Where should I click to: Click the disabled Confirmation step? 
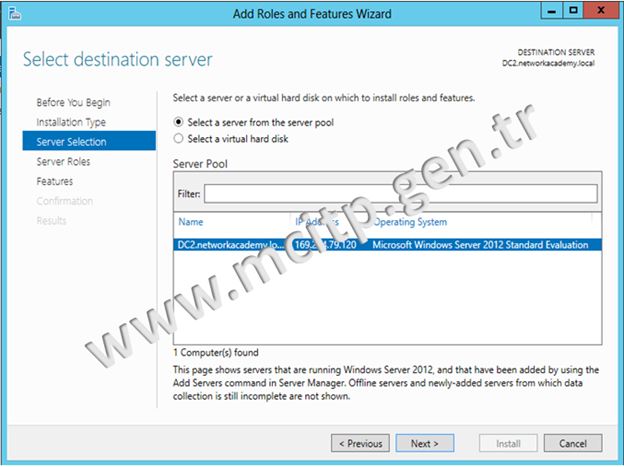point(64,201)
